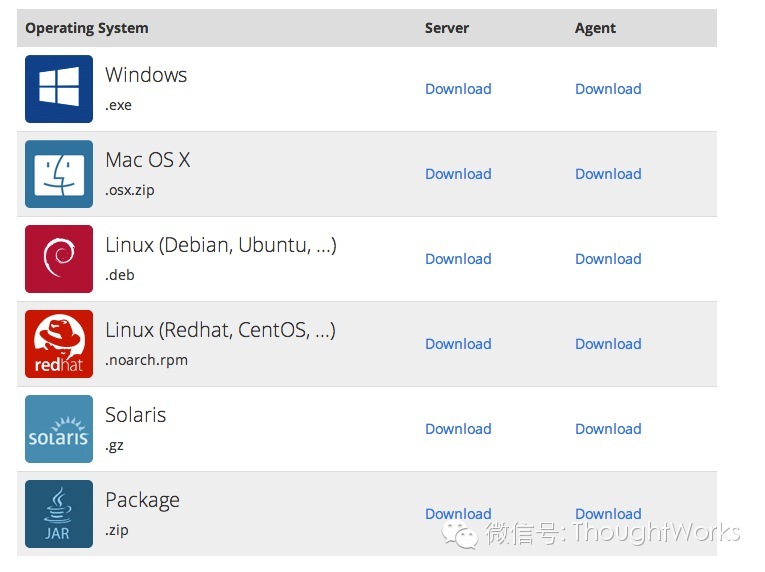The image size is (765, 572).
Task: Click the Redhat logo icon
Action: point(59,344)
